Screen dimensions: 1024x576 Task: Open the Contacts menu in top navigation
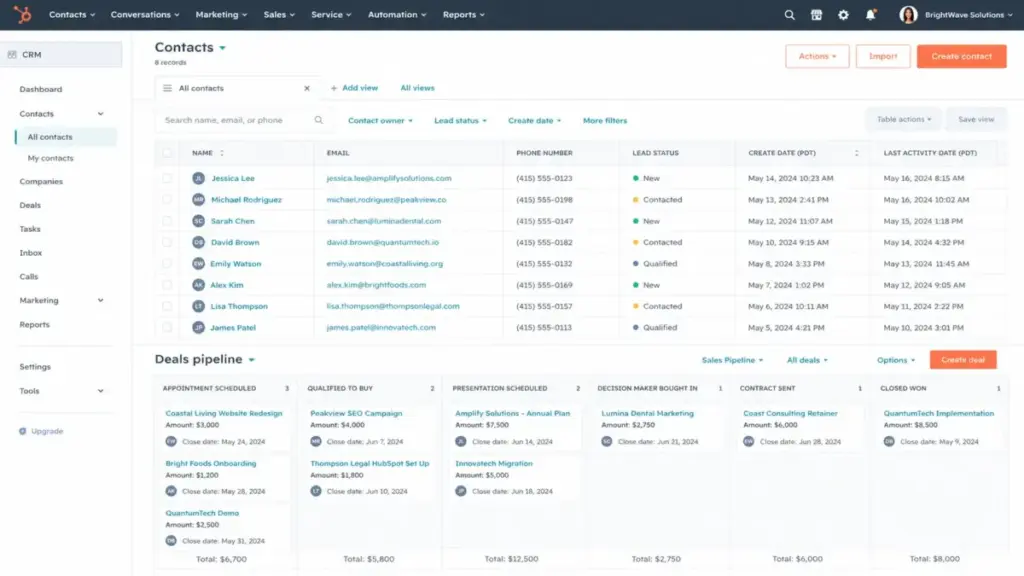coord(72,14)
